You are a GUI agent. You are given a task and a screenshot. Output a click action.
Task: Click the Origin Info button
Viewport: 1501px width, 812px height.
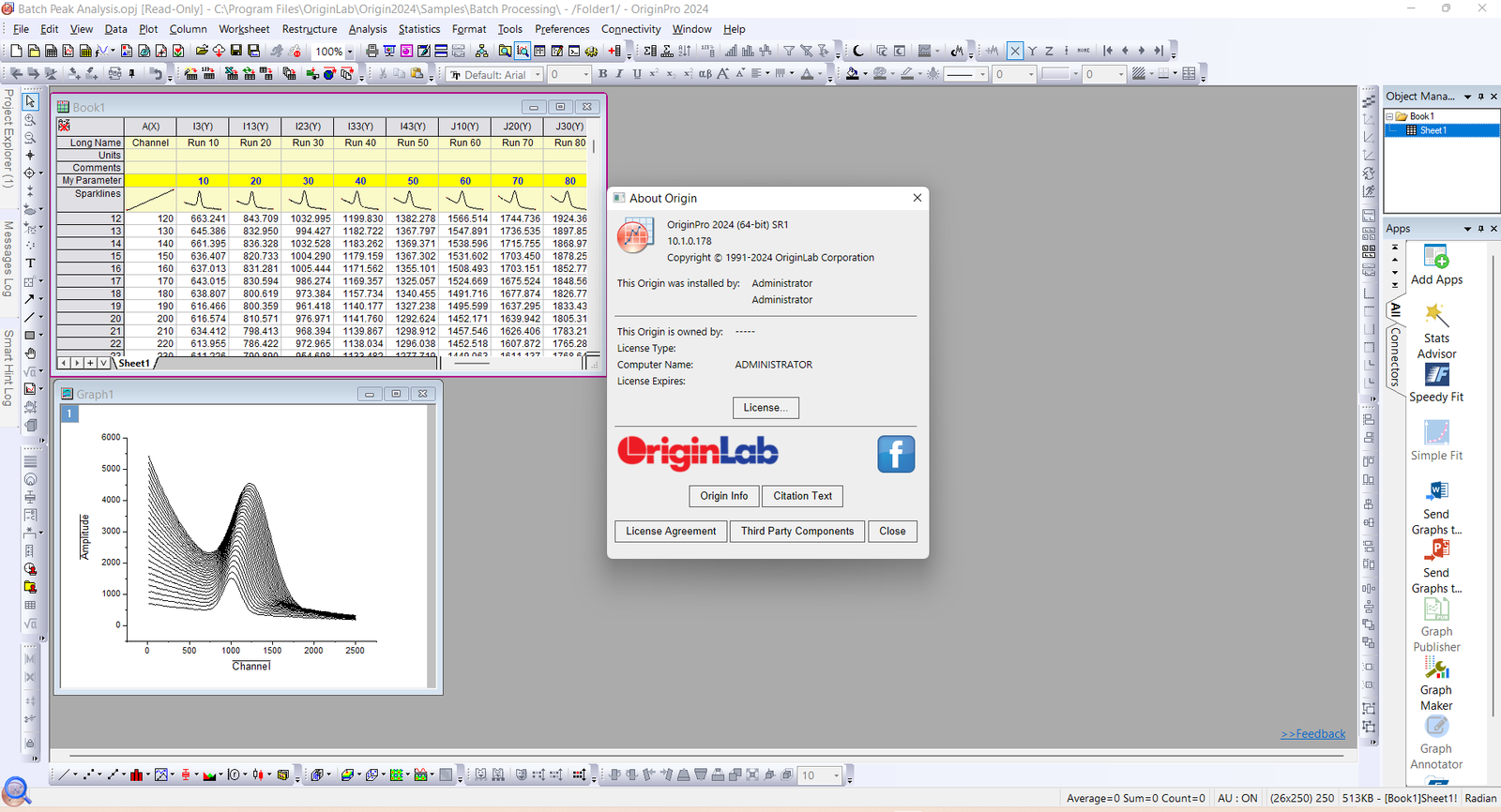click(x=724, y=496)
